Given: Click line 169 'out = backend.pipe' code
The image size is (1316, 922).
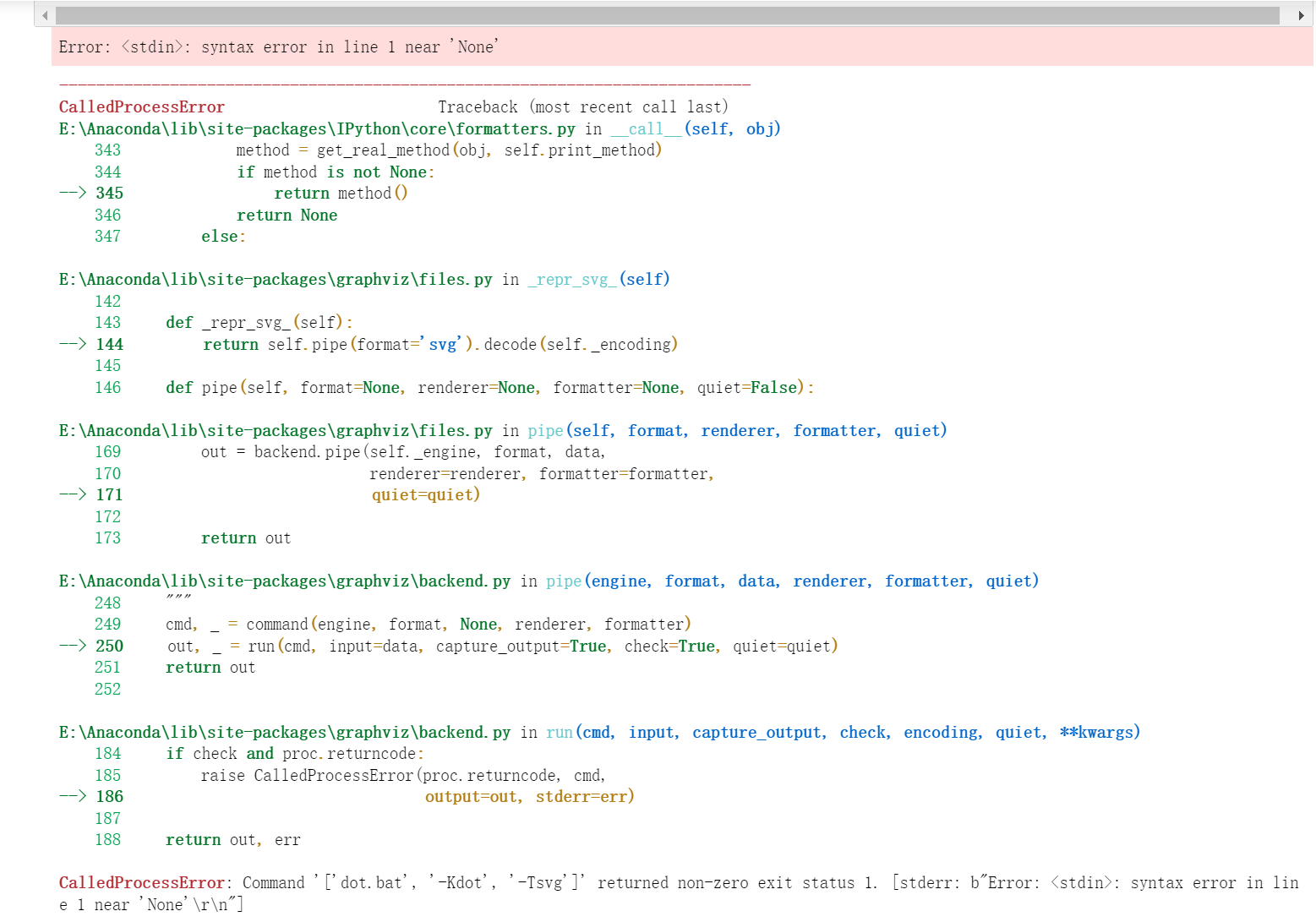Looking at the screenshot, I should (403, 452).
